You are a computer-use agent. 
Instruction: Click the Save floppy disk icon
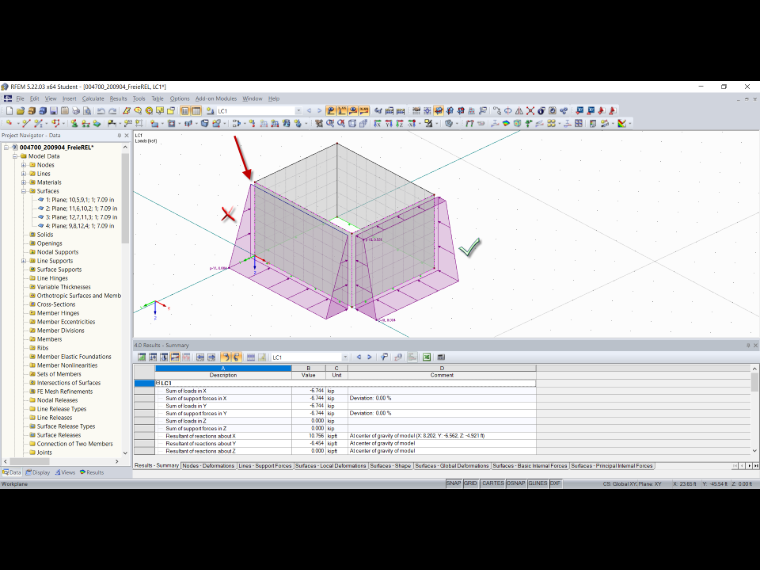[54, 111]
